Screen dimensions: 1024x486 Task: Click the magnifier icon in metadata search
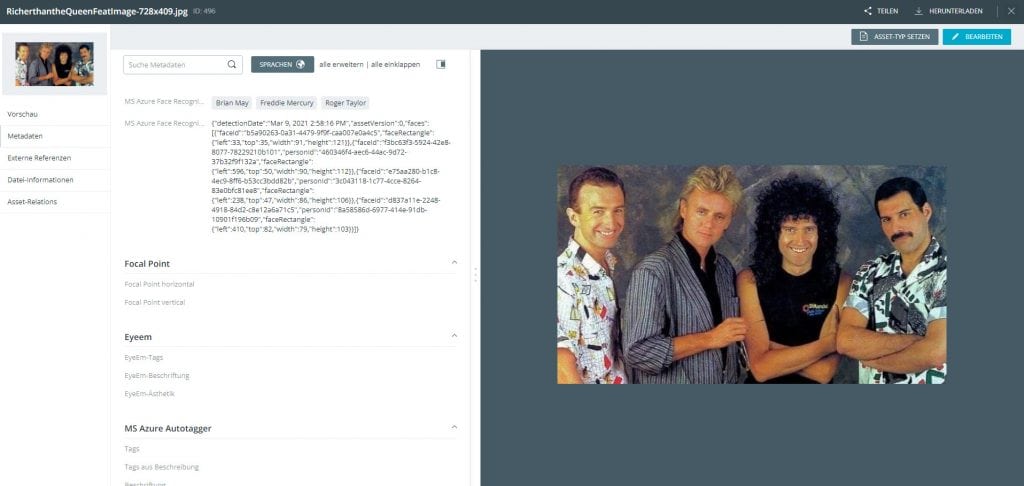point(232,64)
